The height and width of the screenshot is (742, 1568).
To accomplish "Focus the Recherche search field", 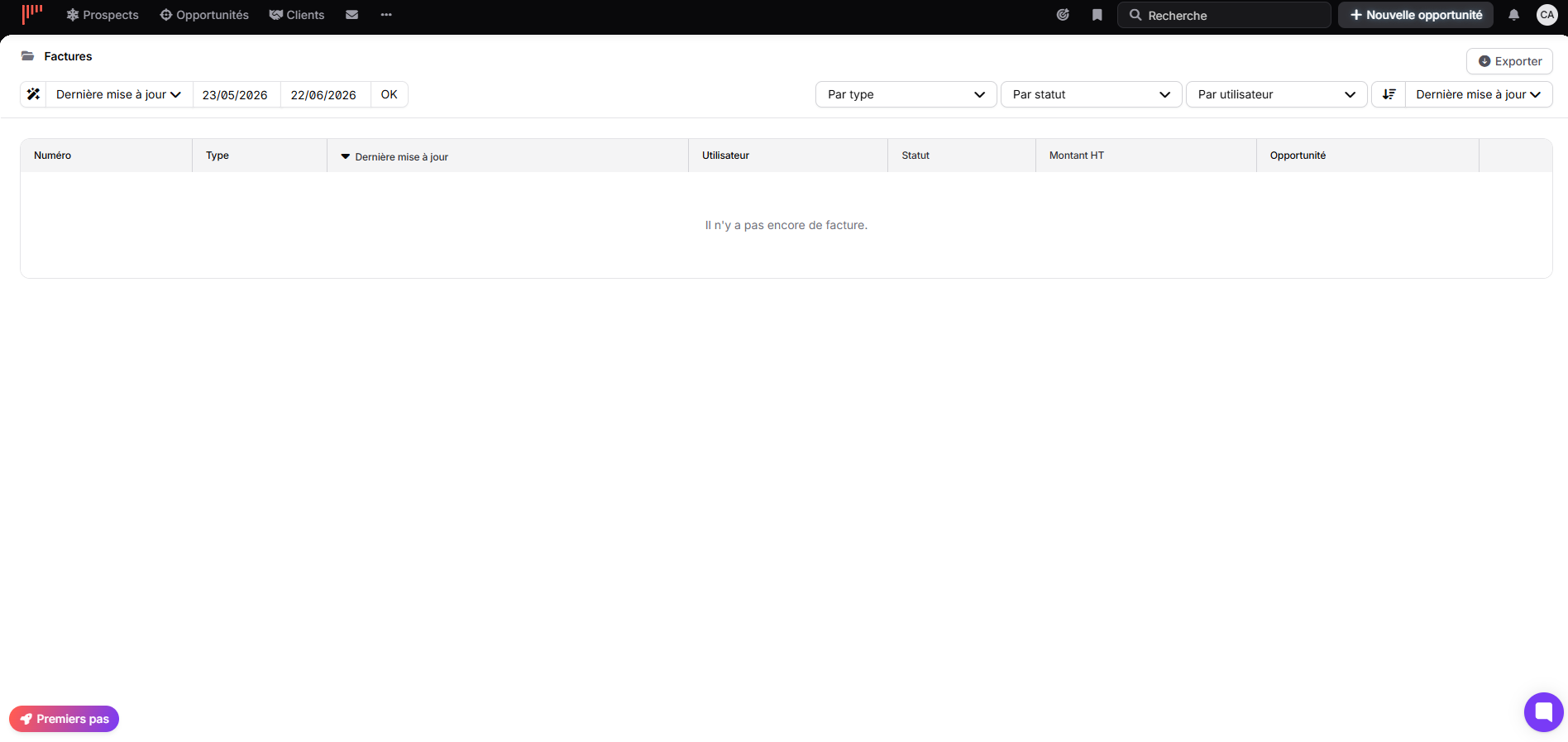I will [x=1224, y=15].
